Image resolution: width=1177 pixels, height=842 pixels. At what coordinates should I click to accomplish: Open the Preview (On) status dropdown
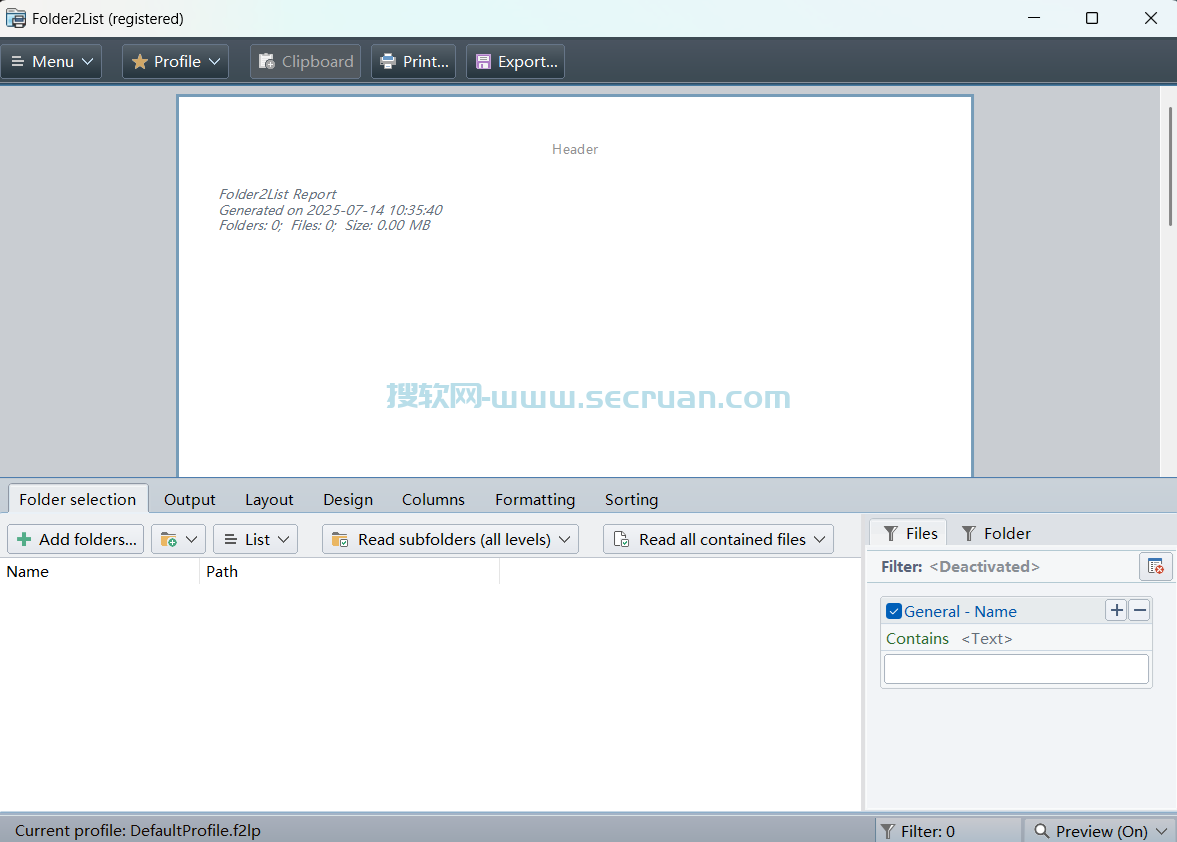tap(1100, 831)
